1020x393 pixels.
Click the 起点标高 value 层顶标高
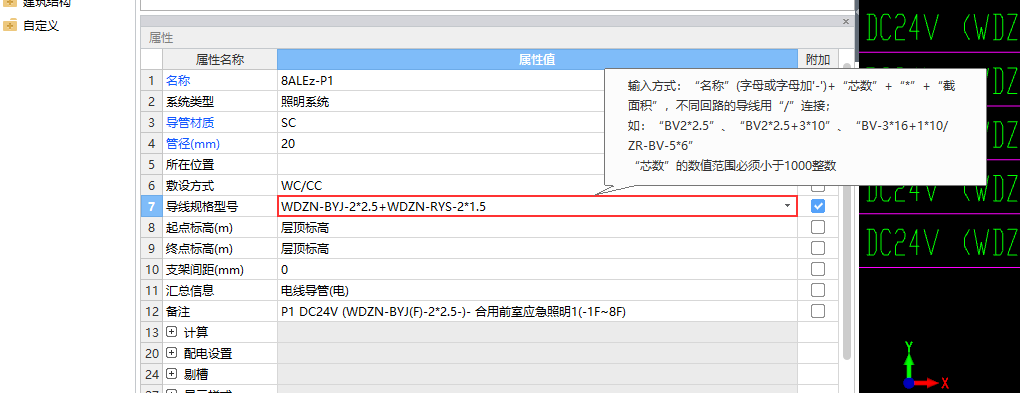pos(537,227)
